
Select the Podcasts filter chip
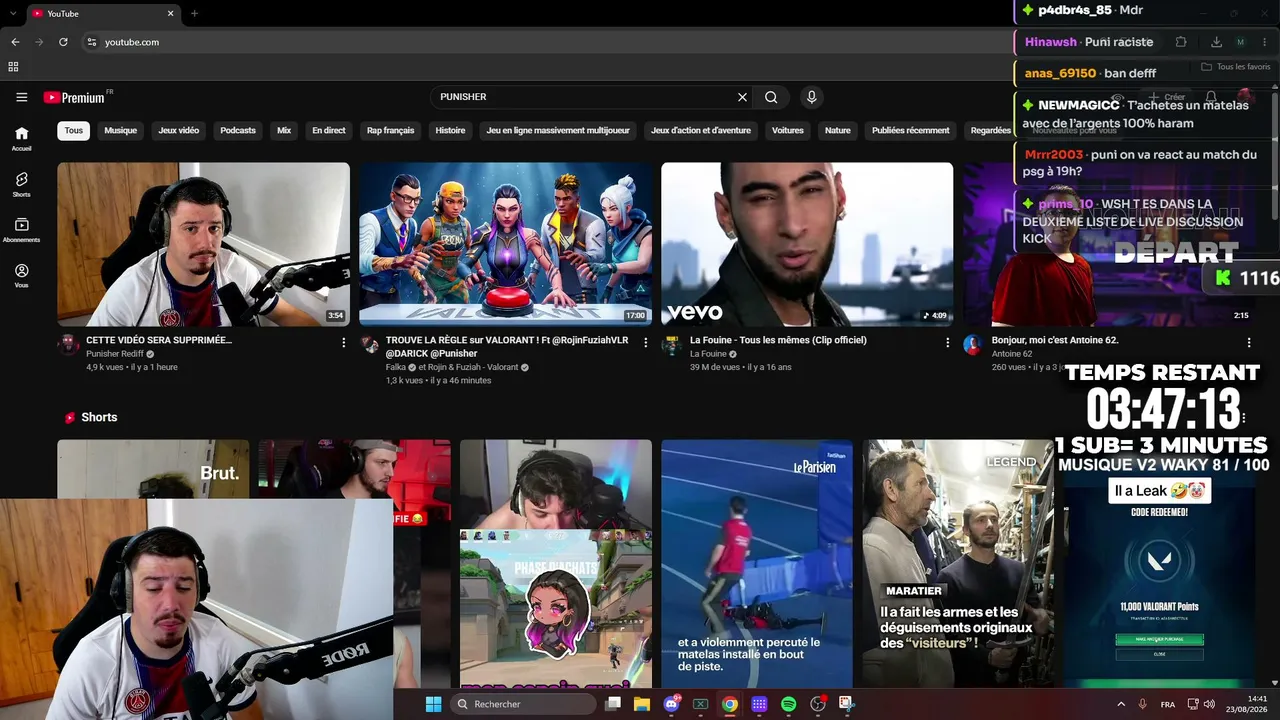click(x=238, y=130)
